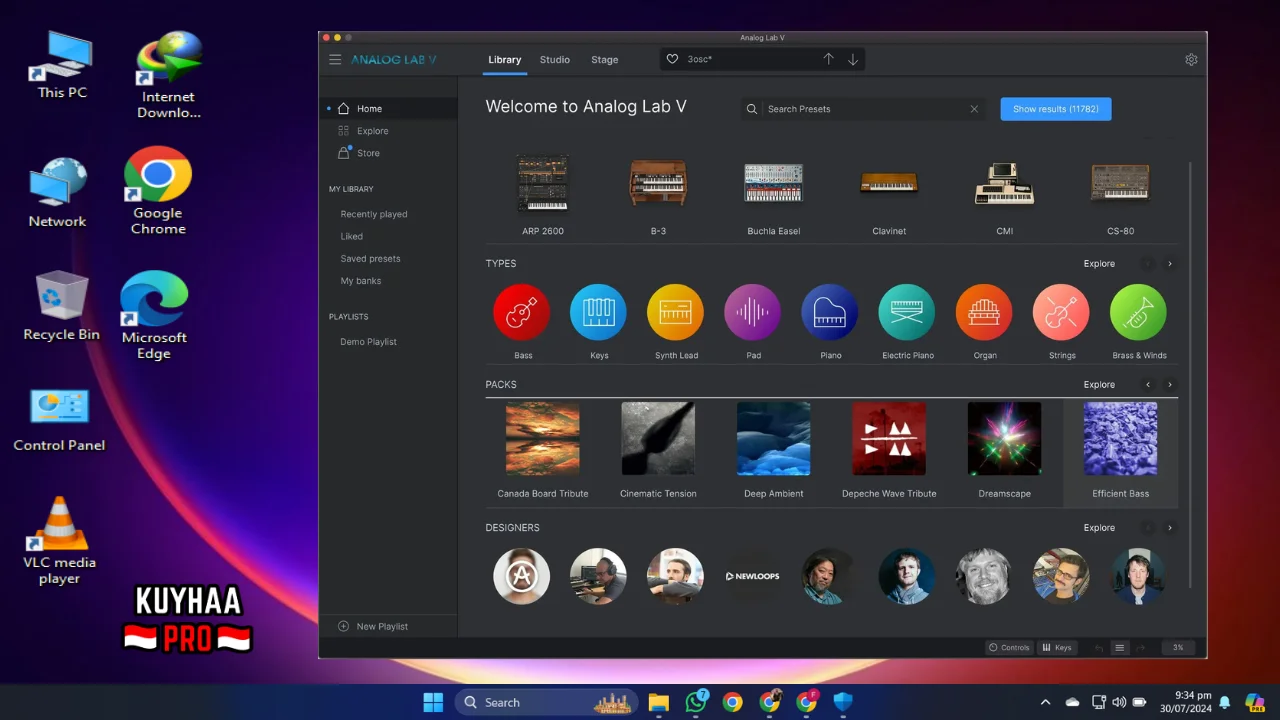Choose the Synth Lead type icon
The width and height of the screenshot is (1280, 720).
tap(676, 312)
